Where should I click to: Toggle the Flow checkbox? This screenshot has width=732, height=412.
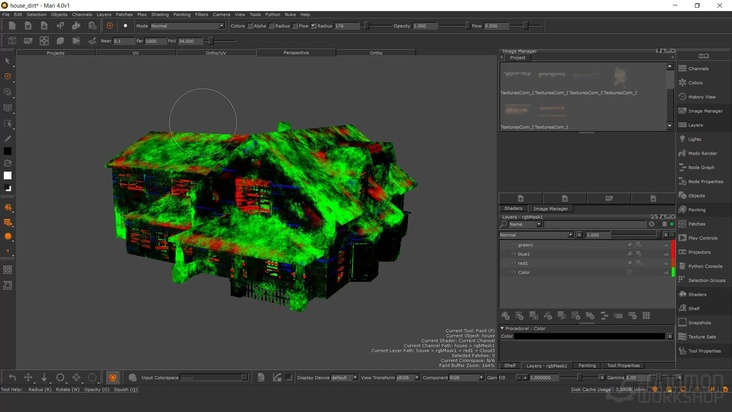tap(295, 26)
